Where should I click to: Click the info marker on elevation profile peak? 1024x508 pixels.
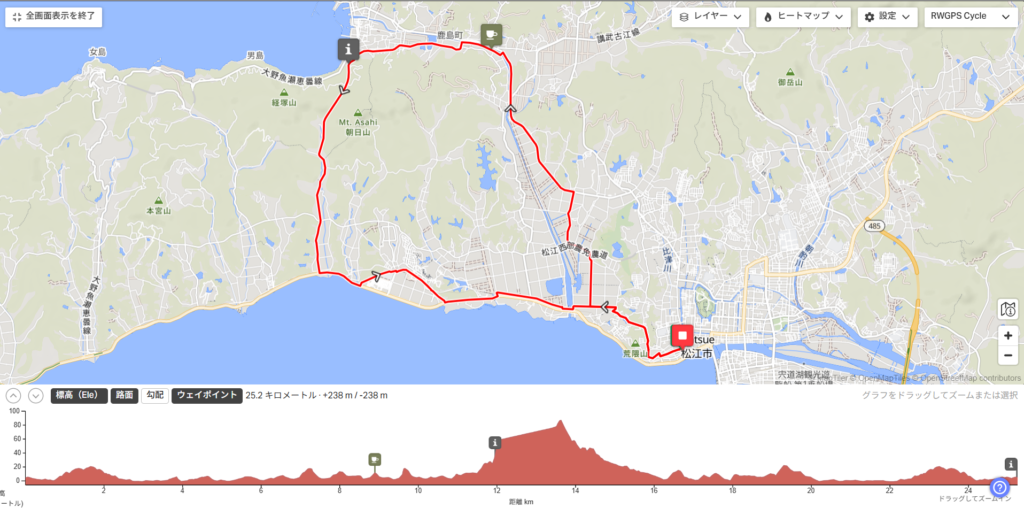[495, 443]
